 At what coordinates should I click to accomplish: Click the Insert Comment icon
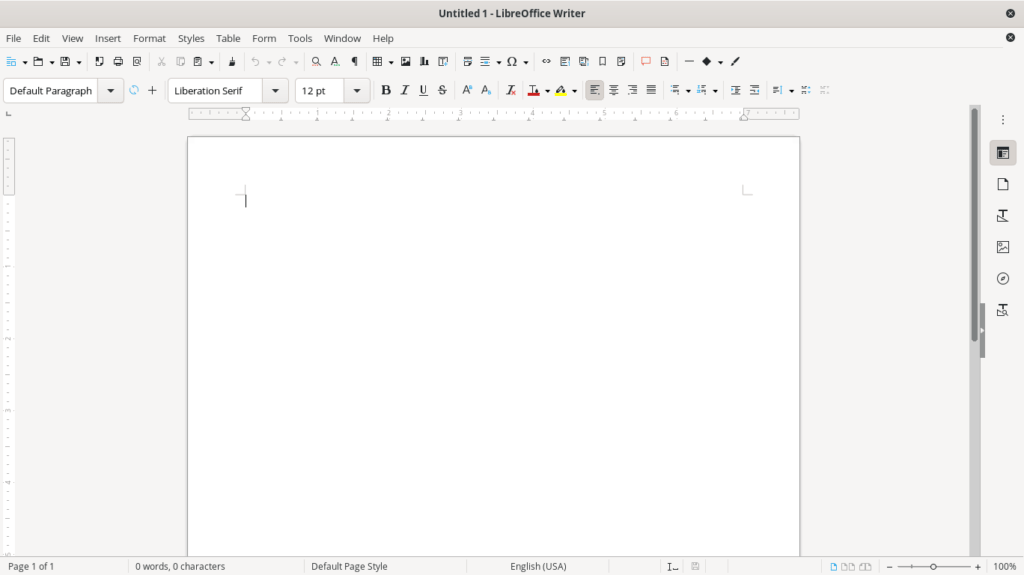[x=645, y=62]
